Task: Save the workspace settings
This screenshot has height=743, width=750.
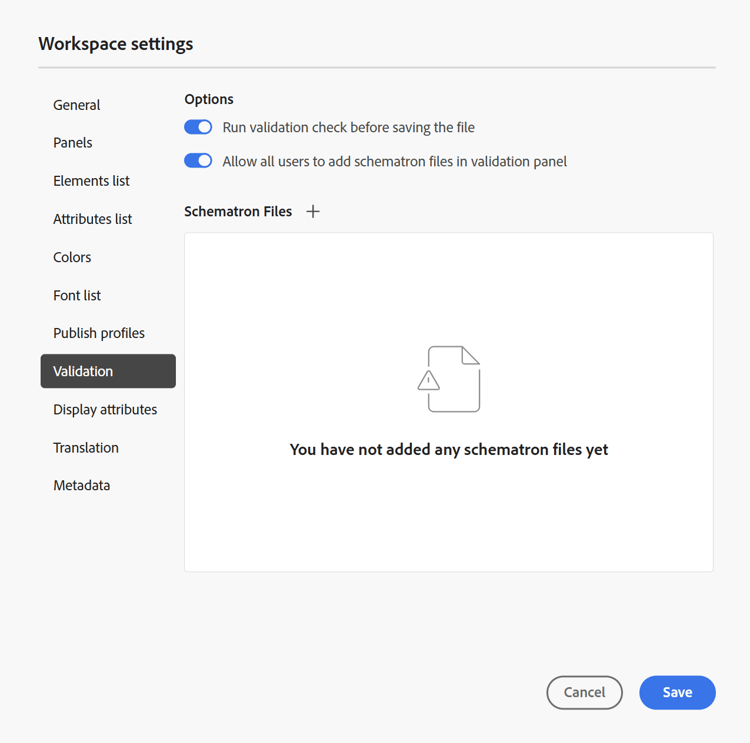Action: pos(677,692)
